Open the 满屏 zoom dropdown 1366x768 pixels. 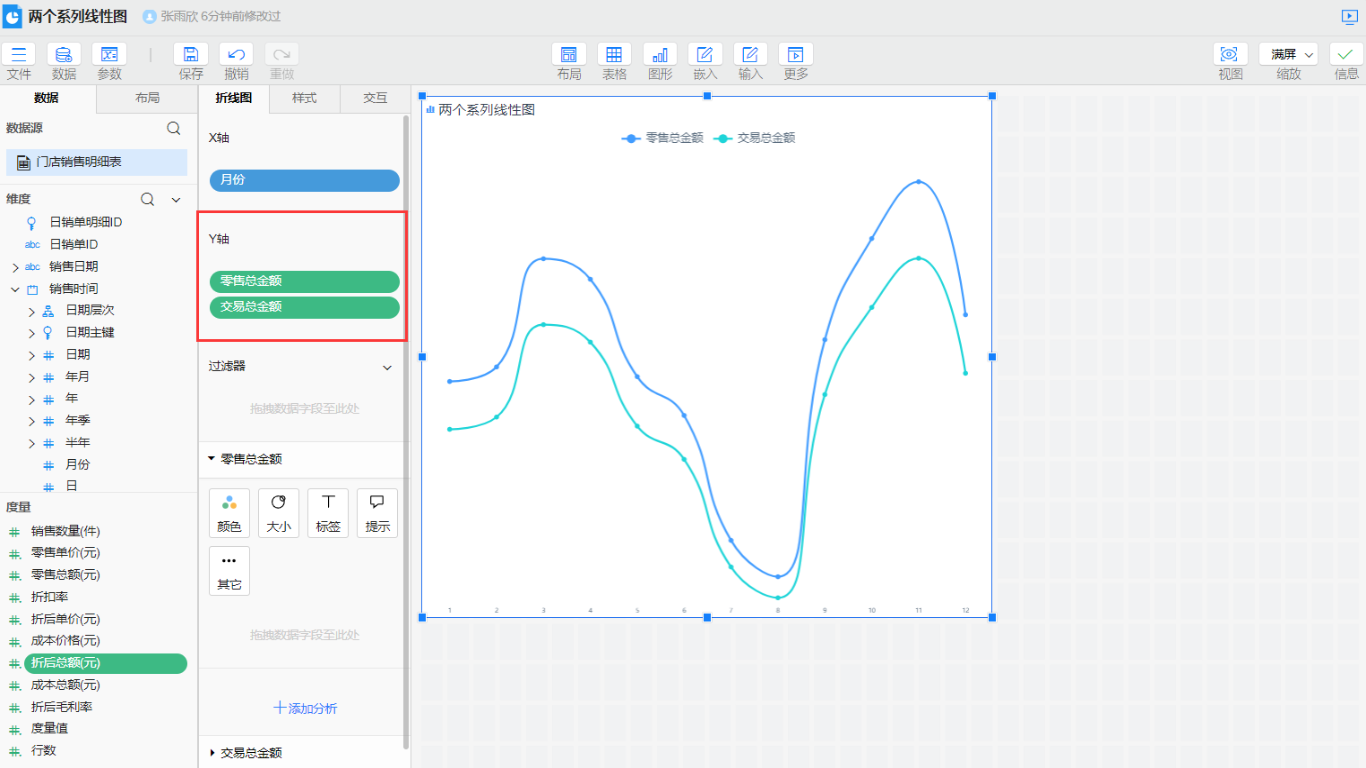[x=1288, y=55]
